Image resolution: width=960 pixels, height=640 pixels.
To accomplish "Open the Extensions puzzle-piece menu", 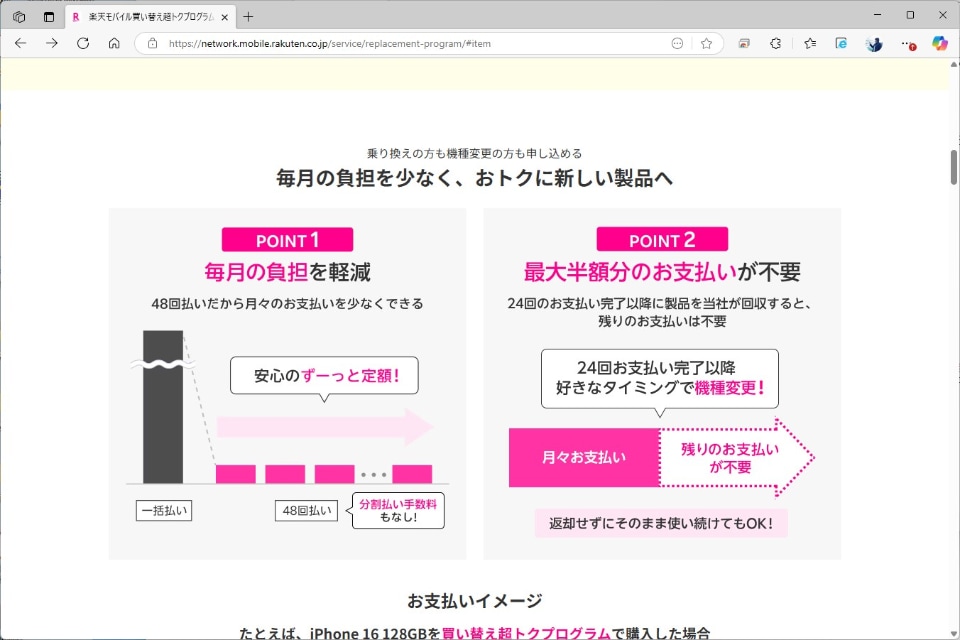I will 776,43.
